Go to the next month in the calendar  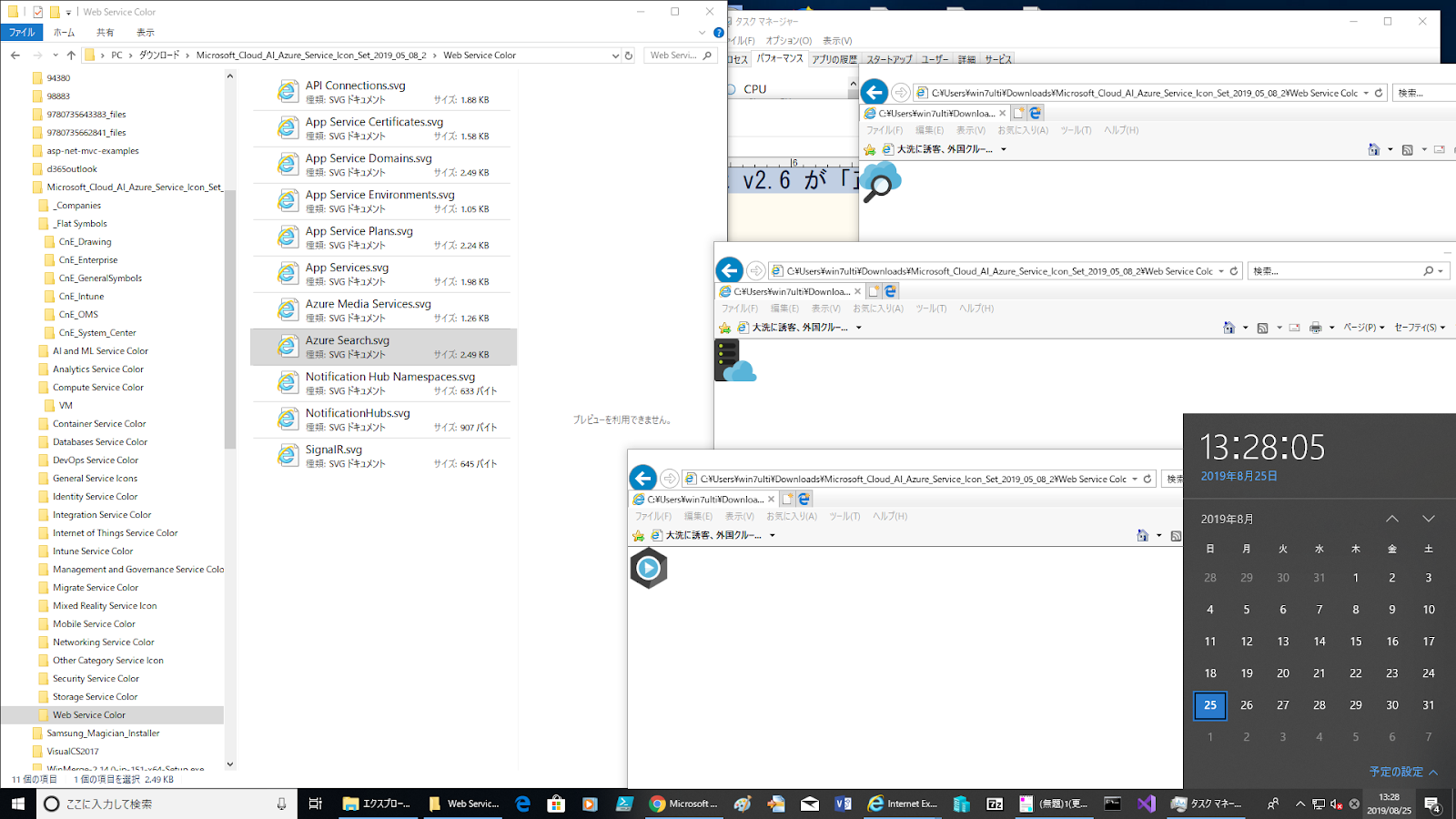pos(1429,519)
